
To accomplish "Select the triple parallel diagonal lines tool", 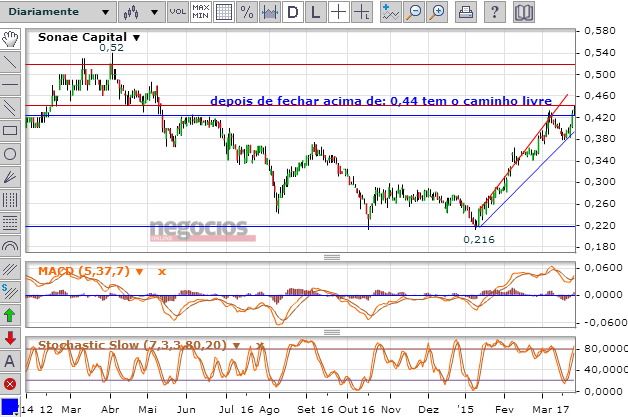I will point(10,269).
